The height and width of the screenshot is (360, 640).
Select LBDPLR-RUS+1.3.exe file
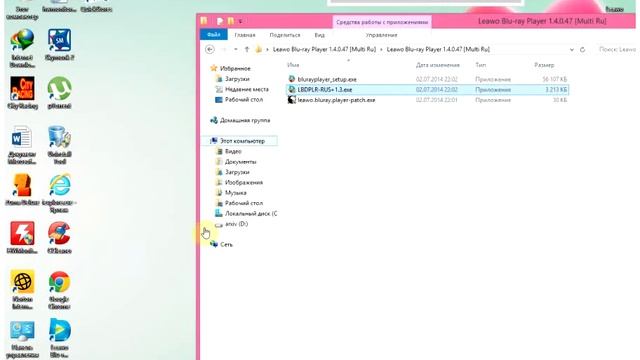tap(427, 89)
